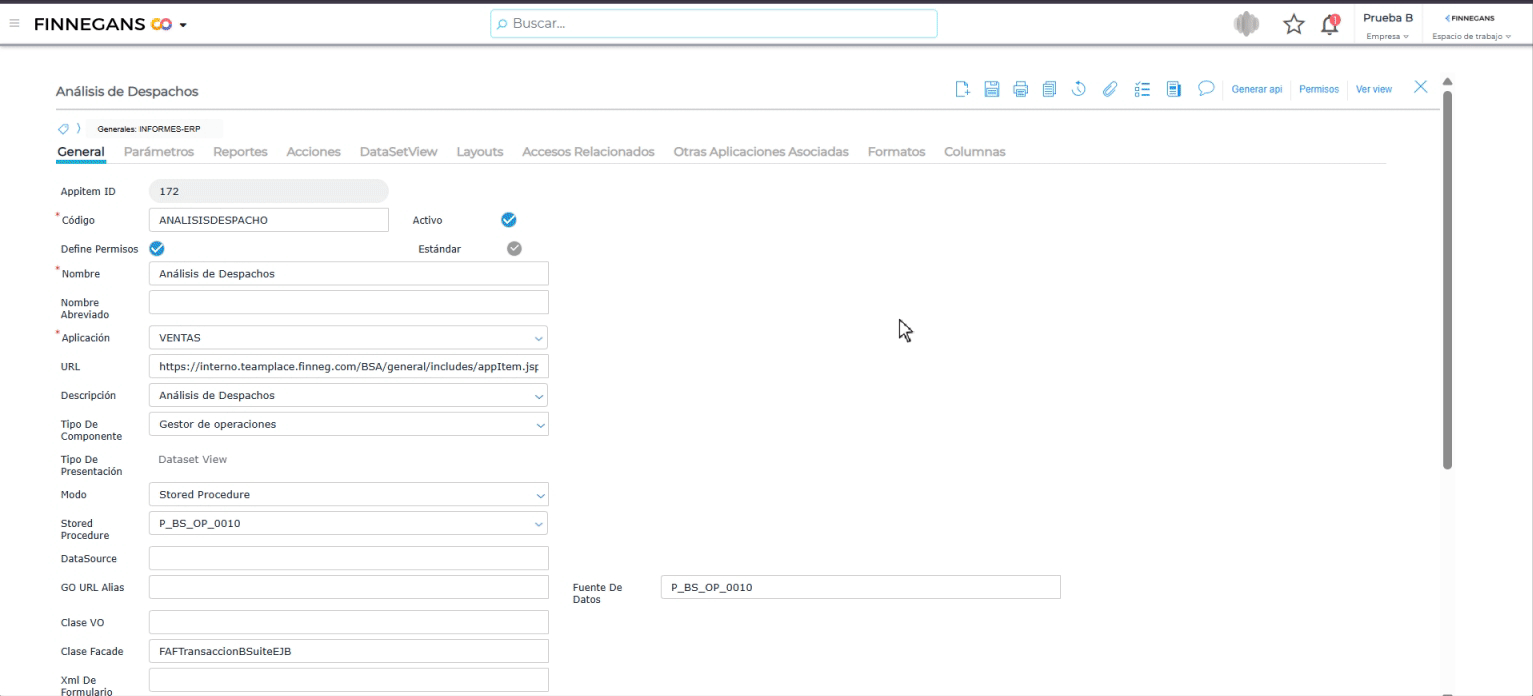Open notifications bell icon
The width and height of the screenshot is (1533, 696).
[1330, 24]
